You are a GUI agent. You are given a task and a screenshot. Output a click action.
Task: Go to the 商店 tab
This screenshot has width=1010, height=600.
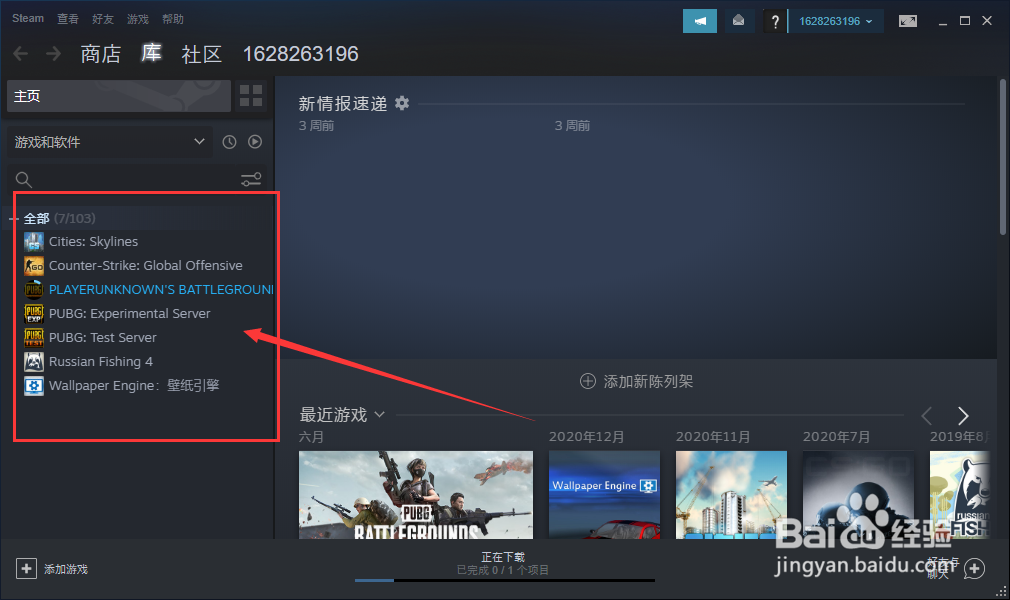point(101,54)
